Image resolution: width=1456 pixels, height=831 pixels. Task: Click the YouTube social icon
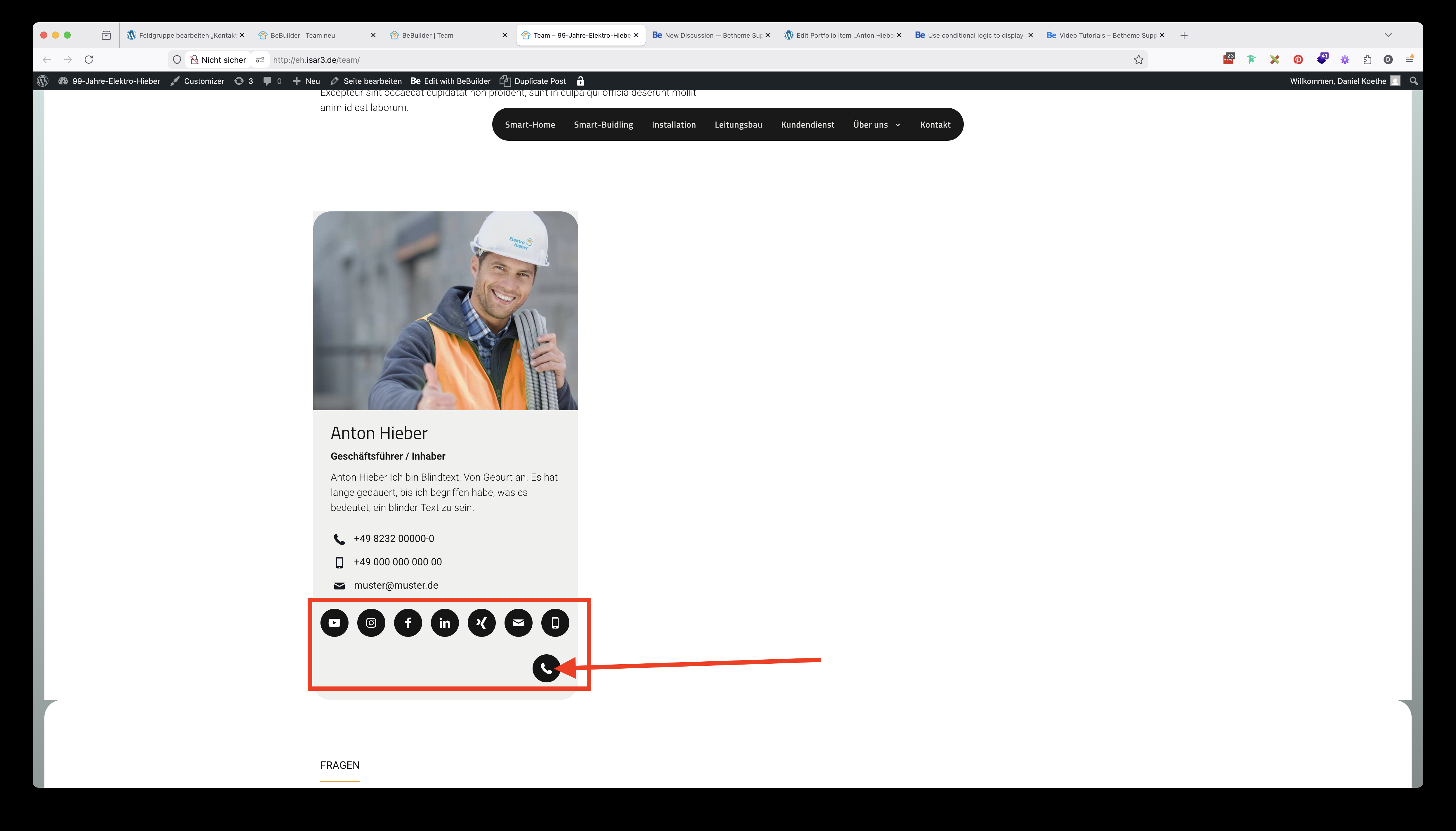point(334,623)
